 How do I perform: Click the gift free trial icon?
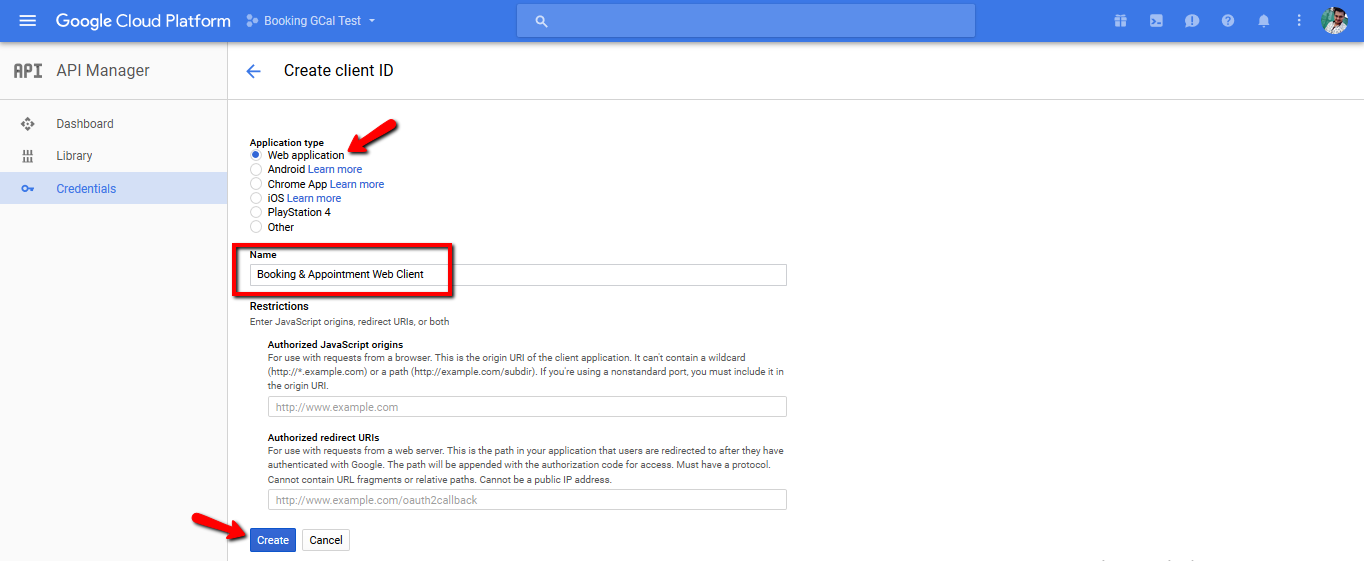click(1120, 21)
